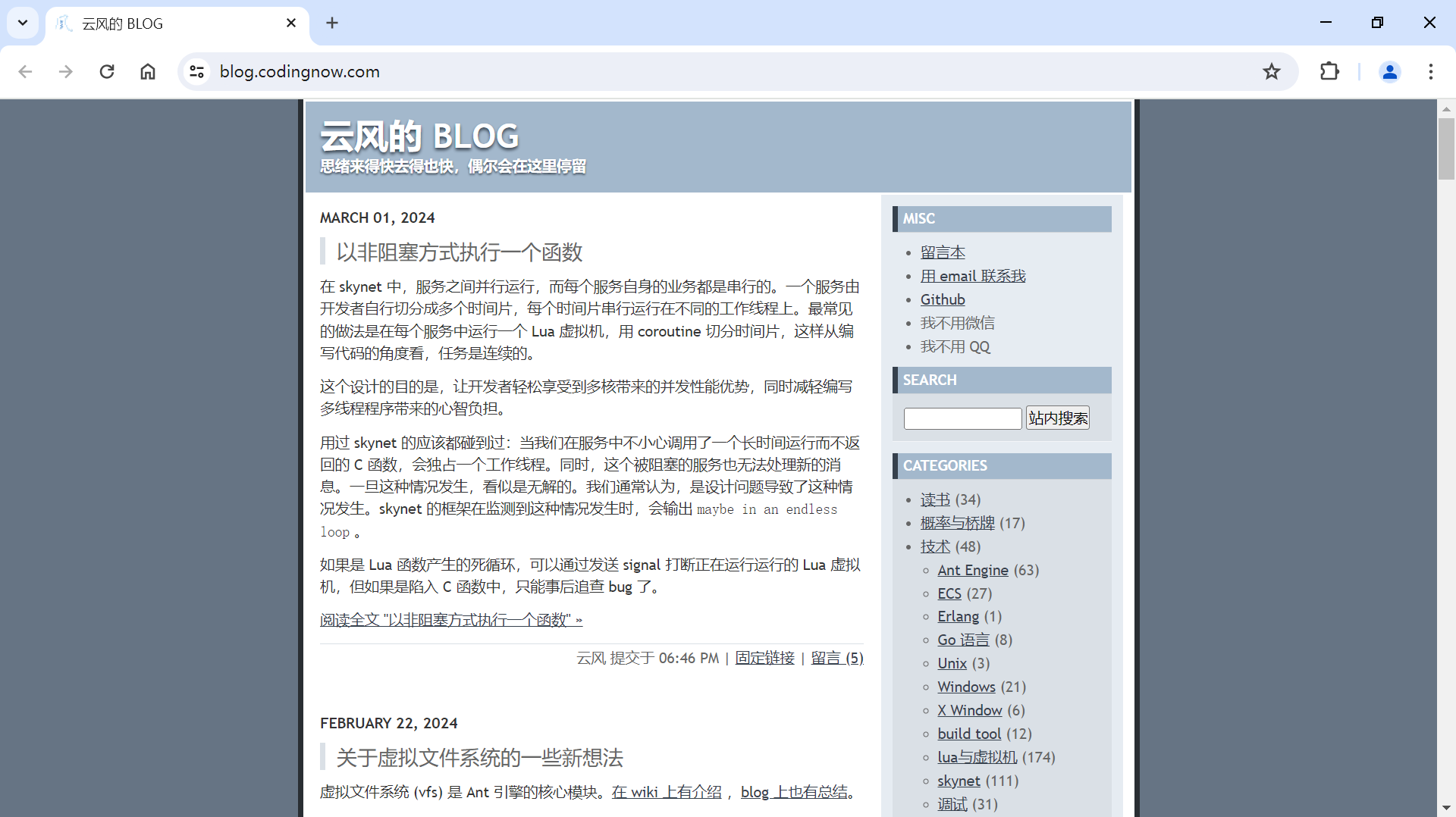Expand the tab search dropdown
This screenshot has height=817, width=1456.
tap(23, 23)
